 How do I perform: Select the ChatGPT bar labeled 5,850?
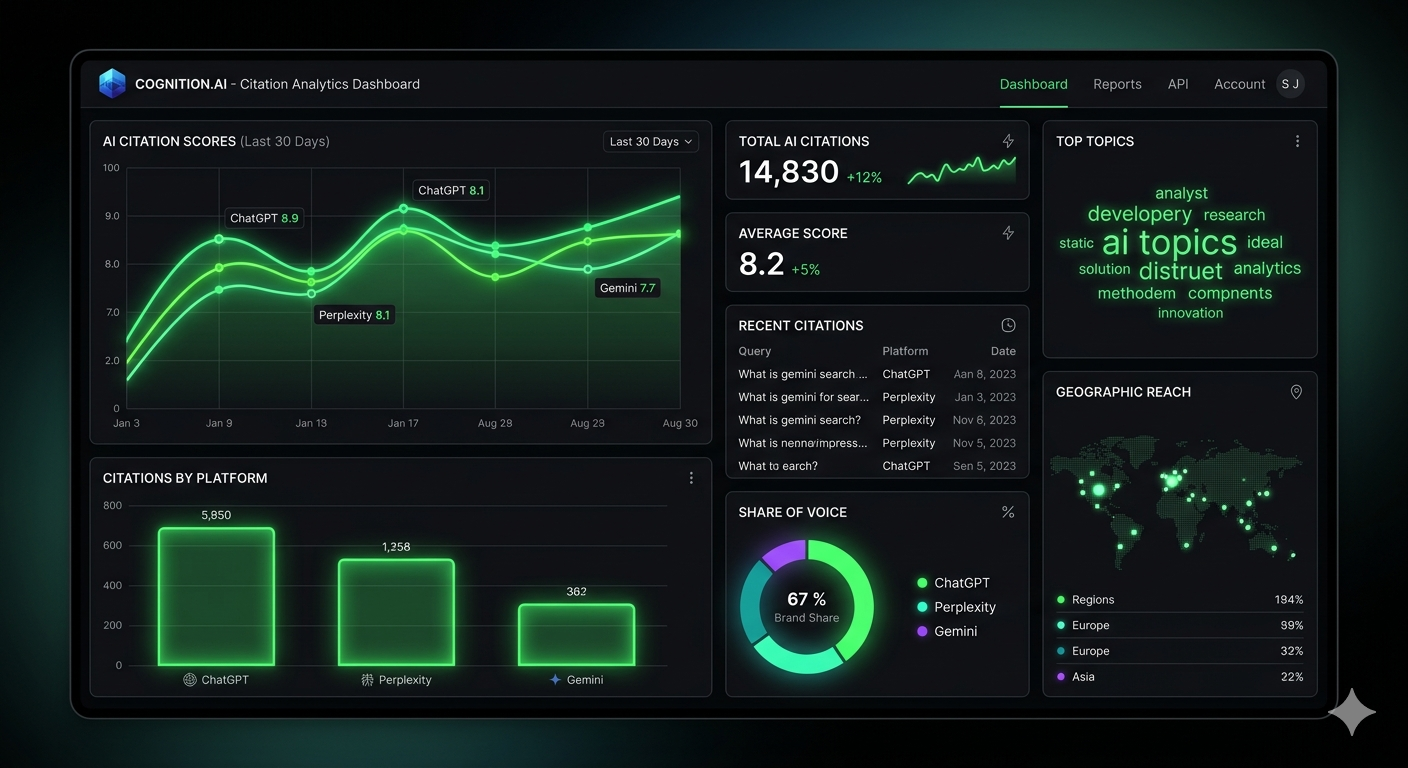click(x=216, y=596)
